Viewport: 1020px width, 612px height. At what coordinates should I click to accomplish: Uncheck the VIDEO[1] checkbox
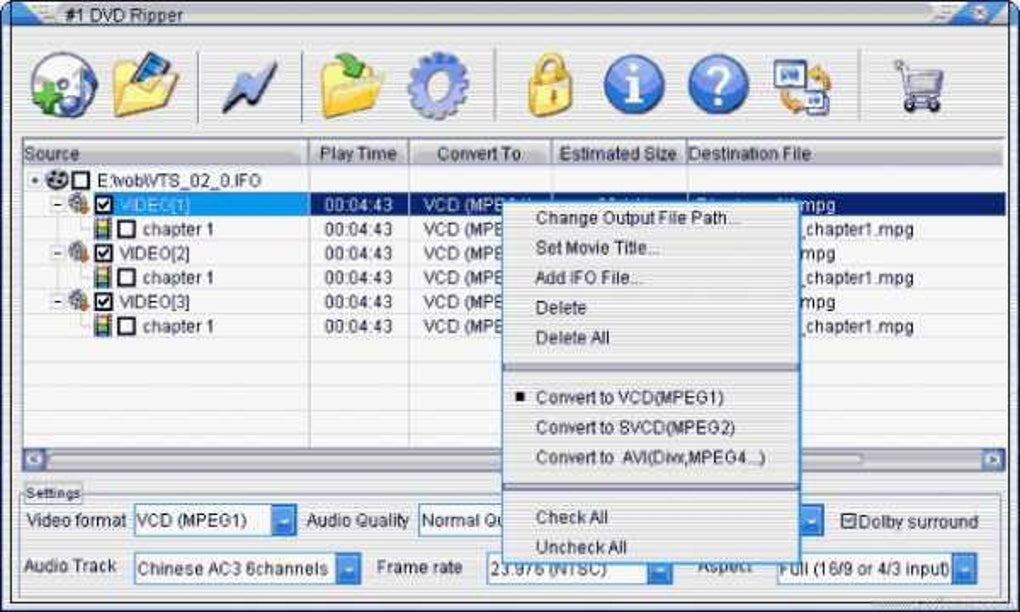coord(103,204)
